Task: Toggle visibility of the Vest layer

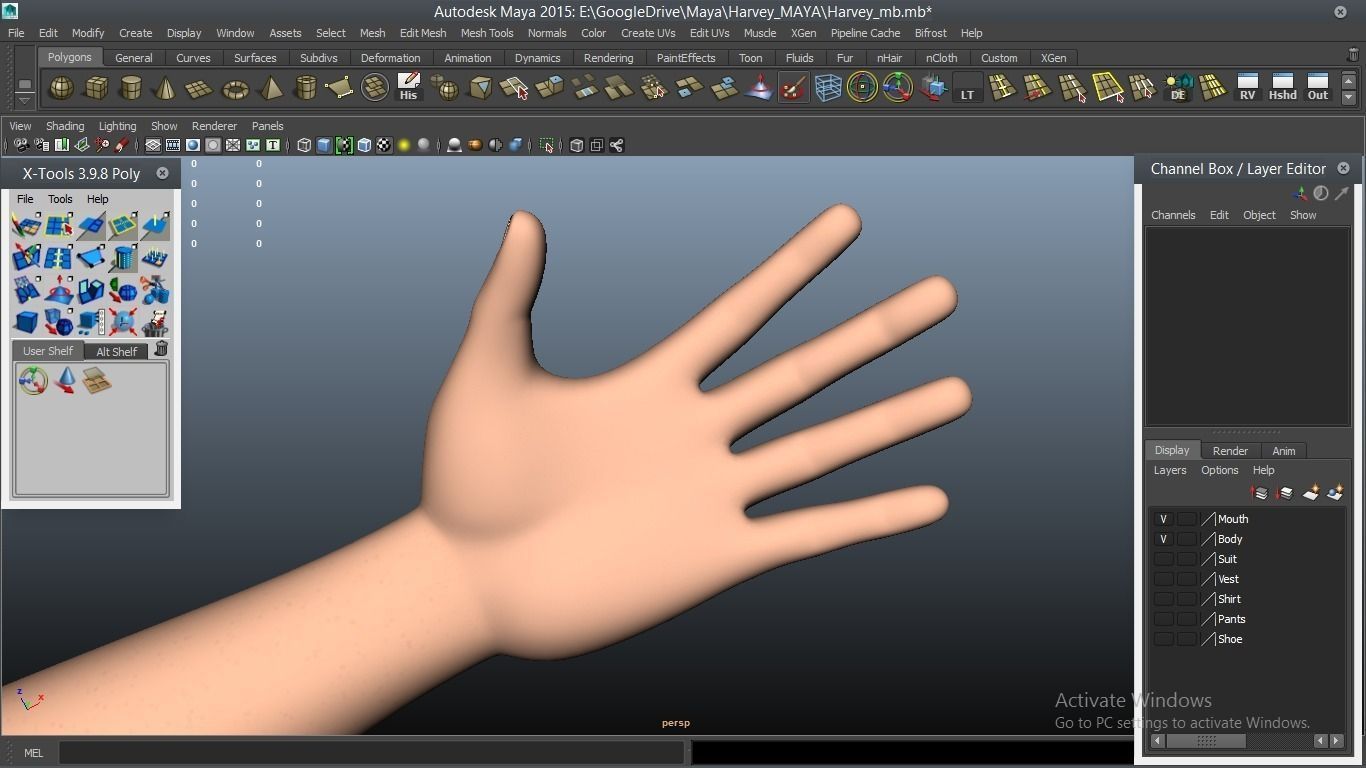Action: [1163, 579]
